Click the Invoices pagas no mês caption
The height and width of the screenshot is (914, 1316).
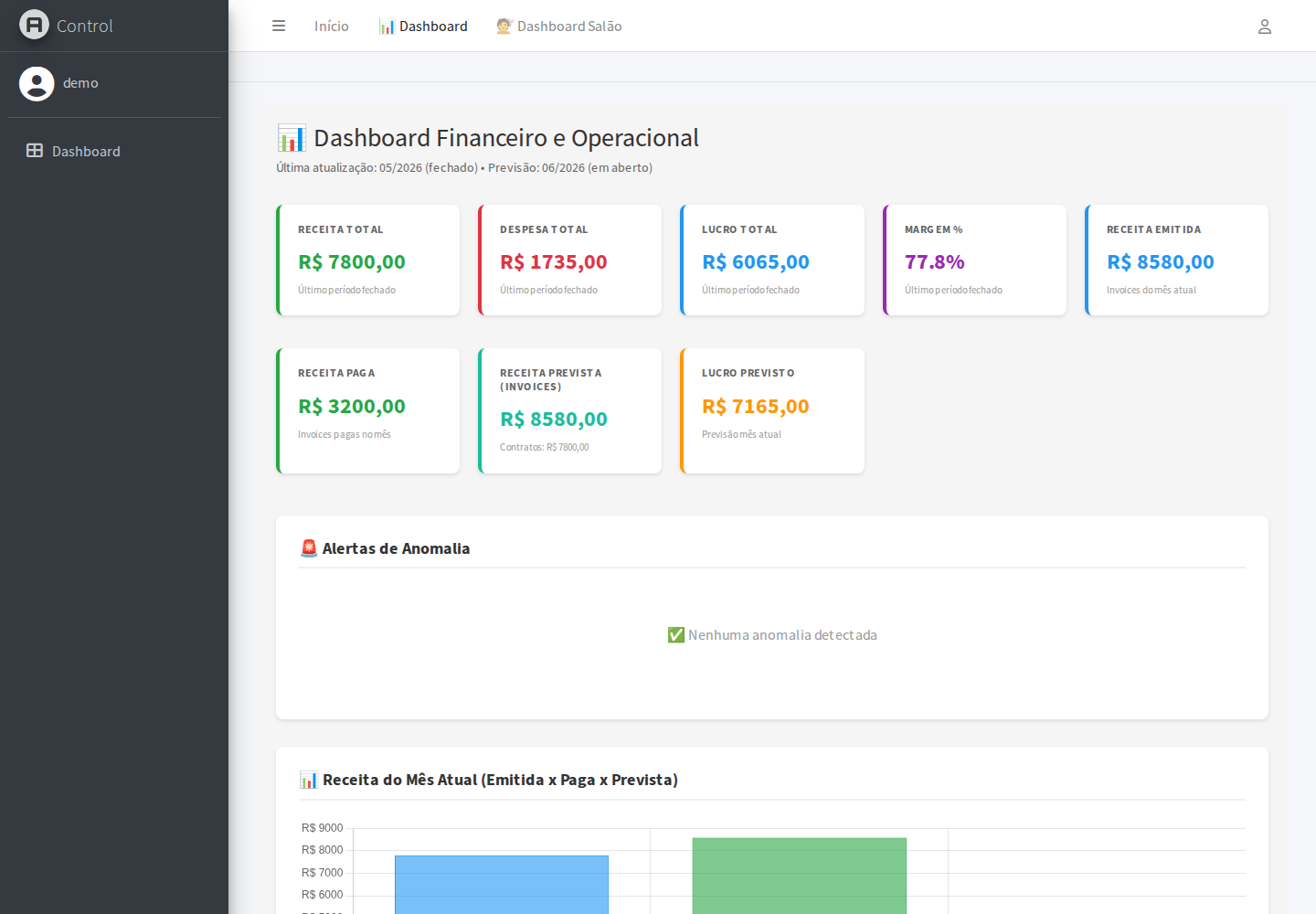pyautogui.click(x=345, y=435)
